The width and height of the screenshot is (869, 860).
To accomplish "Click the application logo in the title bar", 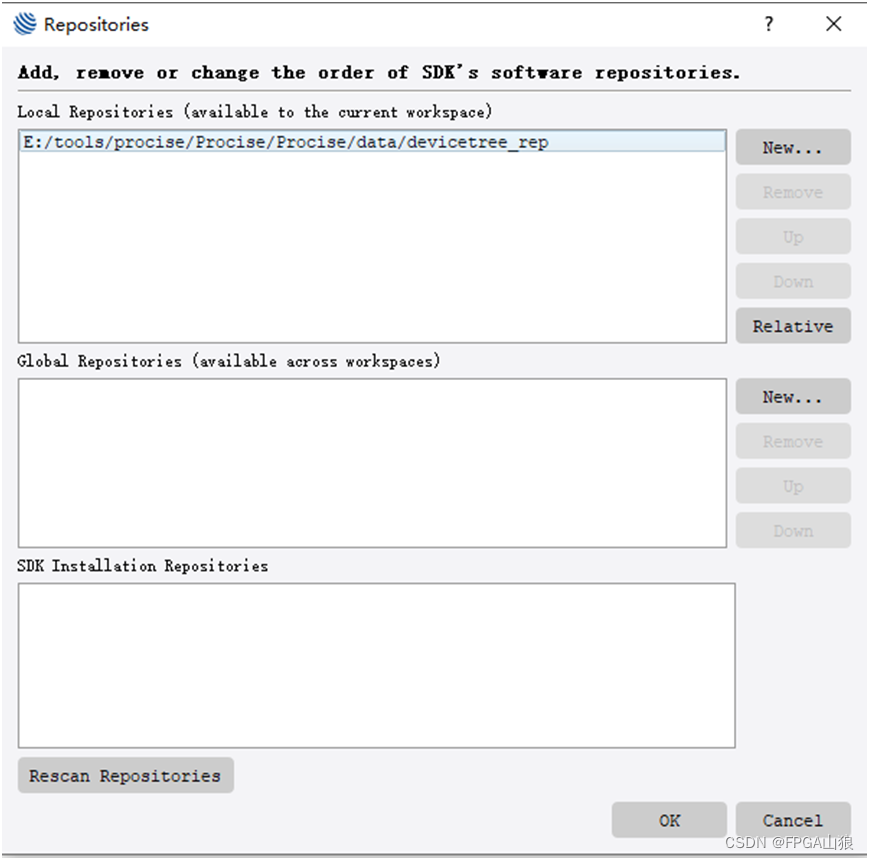I will tap(22, 24).
